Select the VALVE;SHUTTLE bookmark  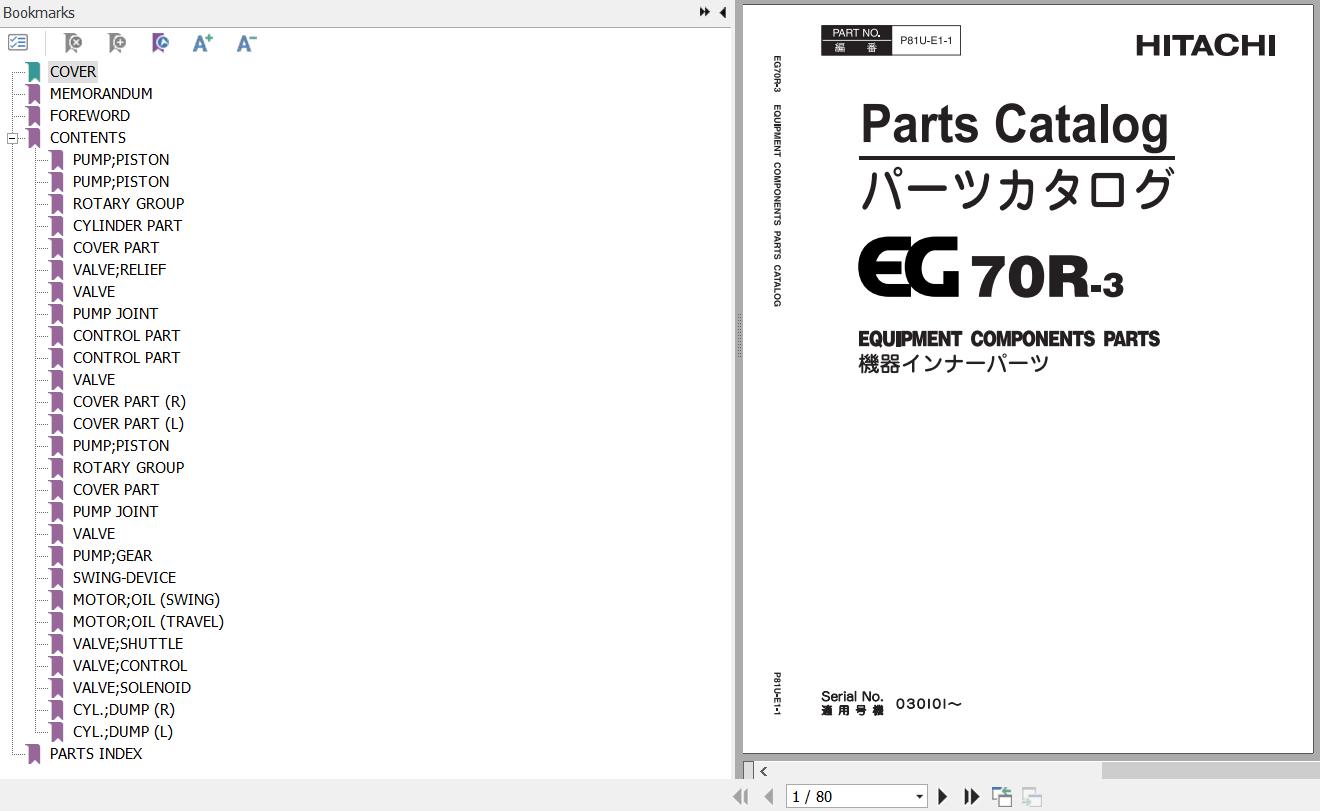point(128,644)
